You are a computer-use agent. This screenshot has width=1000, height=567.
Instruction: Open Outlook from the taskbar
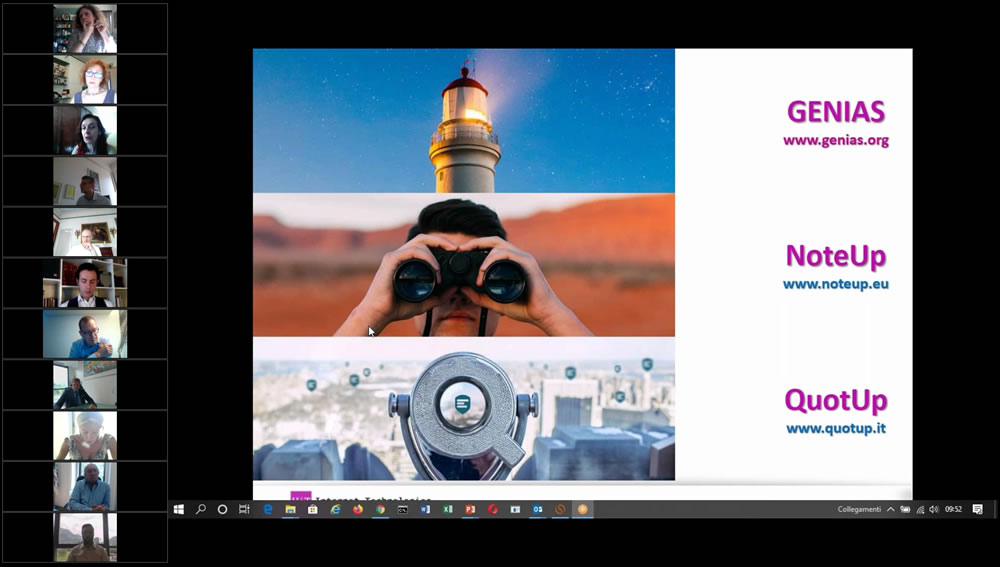tap(538, 509)
